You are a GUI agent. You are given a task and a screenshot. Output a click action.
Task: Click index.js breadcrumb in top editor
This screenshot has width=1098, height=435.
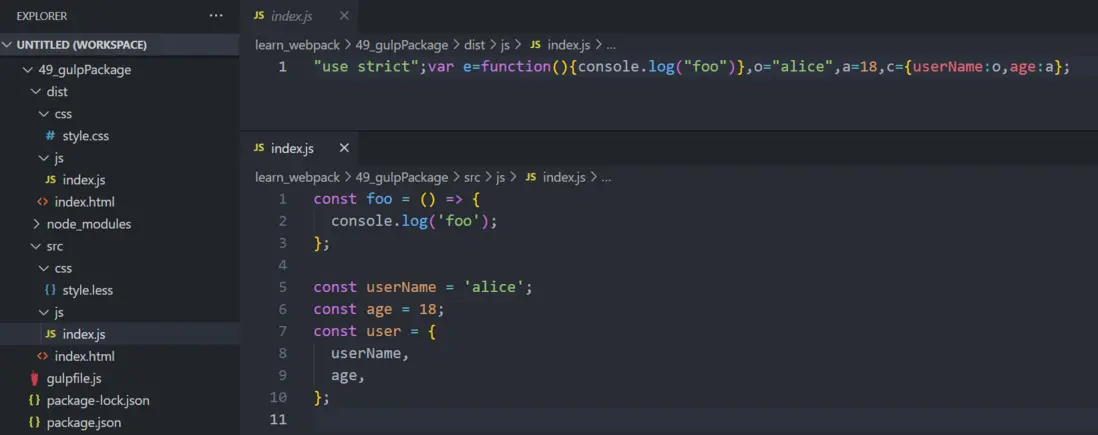tap(569, 45)
